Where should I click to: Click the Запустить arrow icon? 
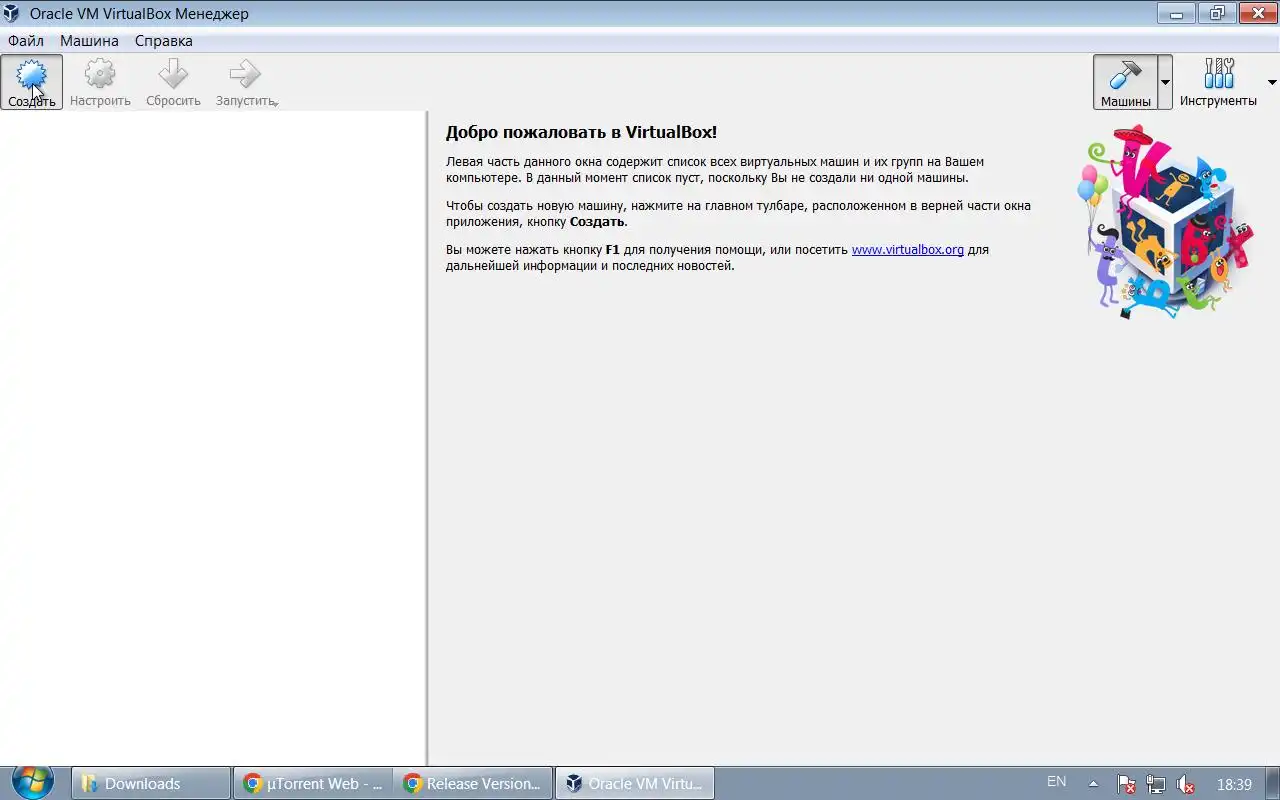[x=245, y=74]
